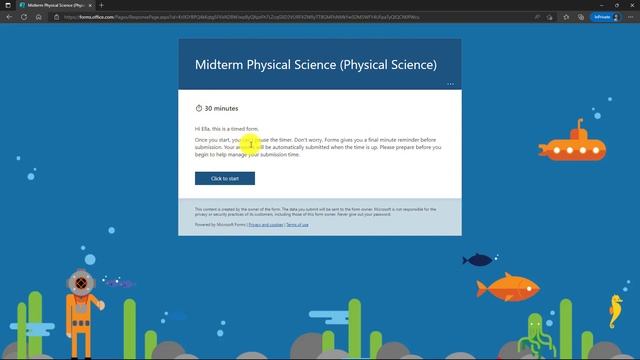Reload the page with the Refresh icon
The image size is (640, 360).
pyautogui.click(x=24, y=17)
